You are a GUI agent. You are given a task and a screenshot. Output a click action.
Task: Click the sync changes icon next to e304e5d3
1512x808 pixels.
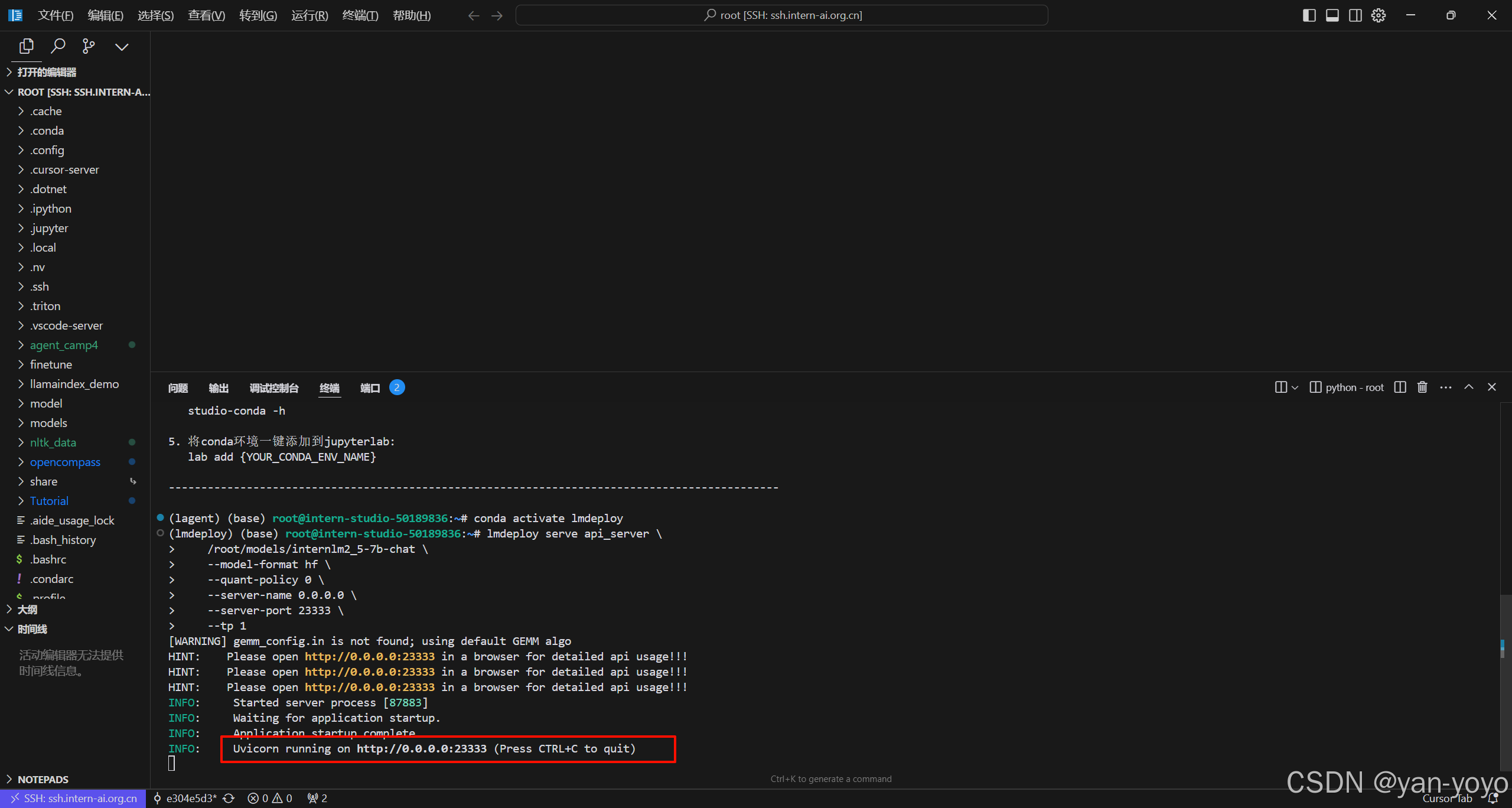(x=229, y=798)
